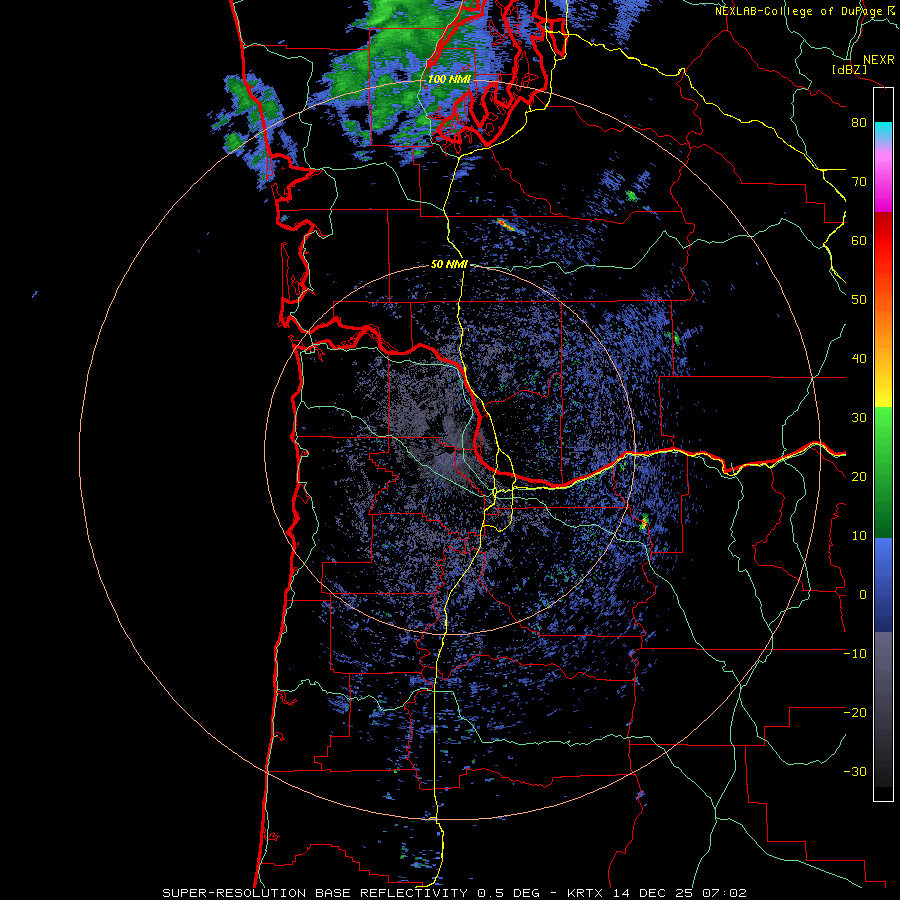Select the 60 dBZ scale value
This screenshot has height=900, width=900.
pyautogui.click(x=859, y=240)
